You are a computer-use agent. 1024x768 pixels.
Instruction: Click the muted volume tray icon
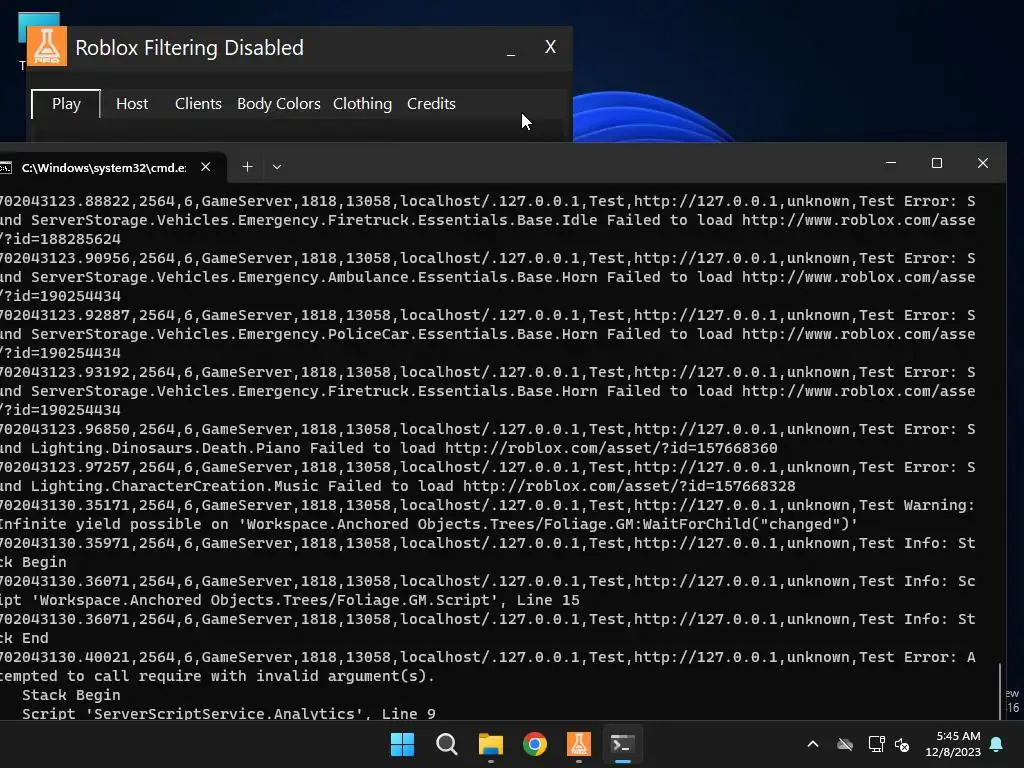(x=902, y=744)
